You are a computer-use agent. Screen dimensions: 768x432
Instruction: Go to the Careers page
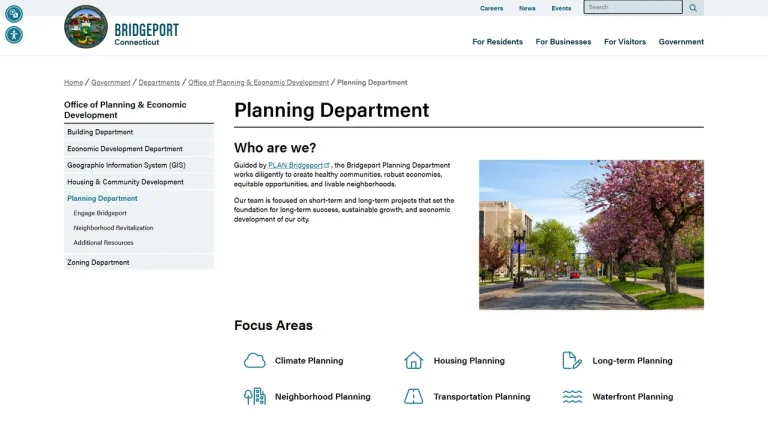[x=491, y=8]
